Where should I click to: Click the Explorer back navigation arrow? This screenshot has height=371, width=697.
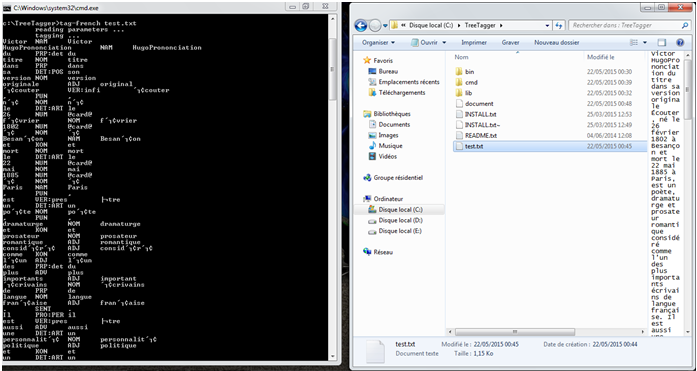(361, 26)
